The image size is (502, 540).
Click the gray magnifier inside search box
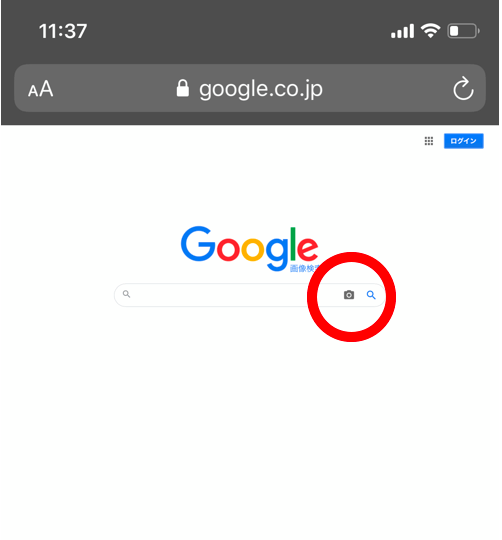(126, 294)
